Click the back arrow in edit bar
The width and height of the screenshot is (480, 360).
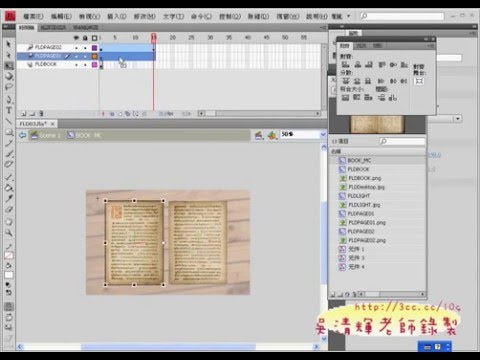[23, 135]
